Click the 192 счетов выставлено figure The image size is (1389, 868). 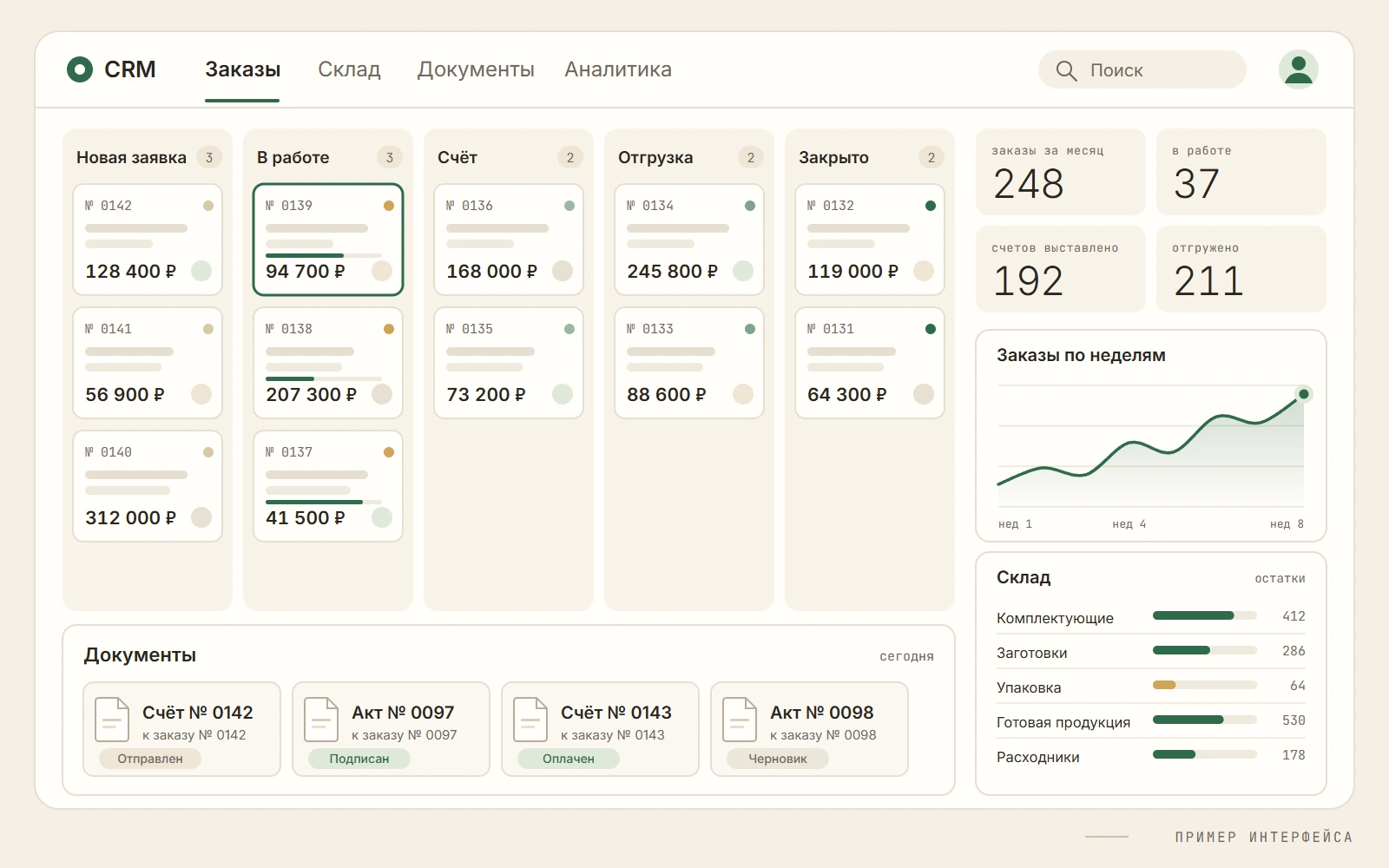[1029, 281]
